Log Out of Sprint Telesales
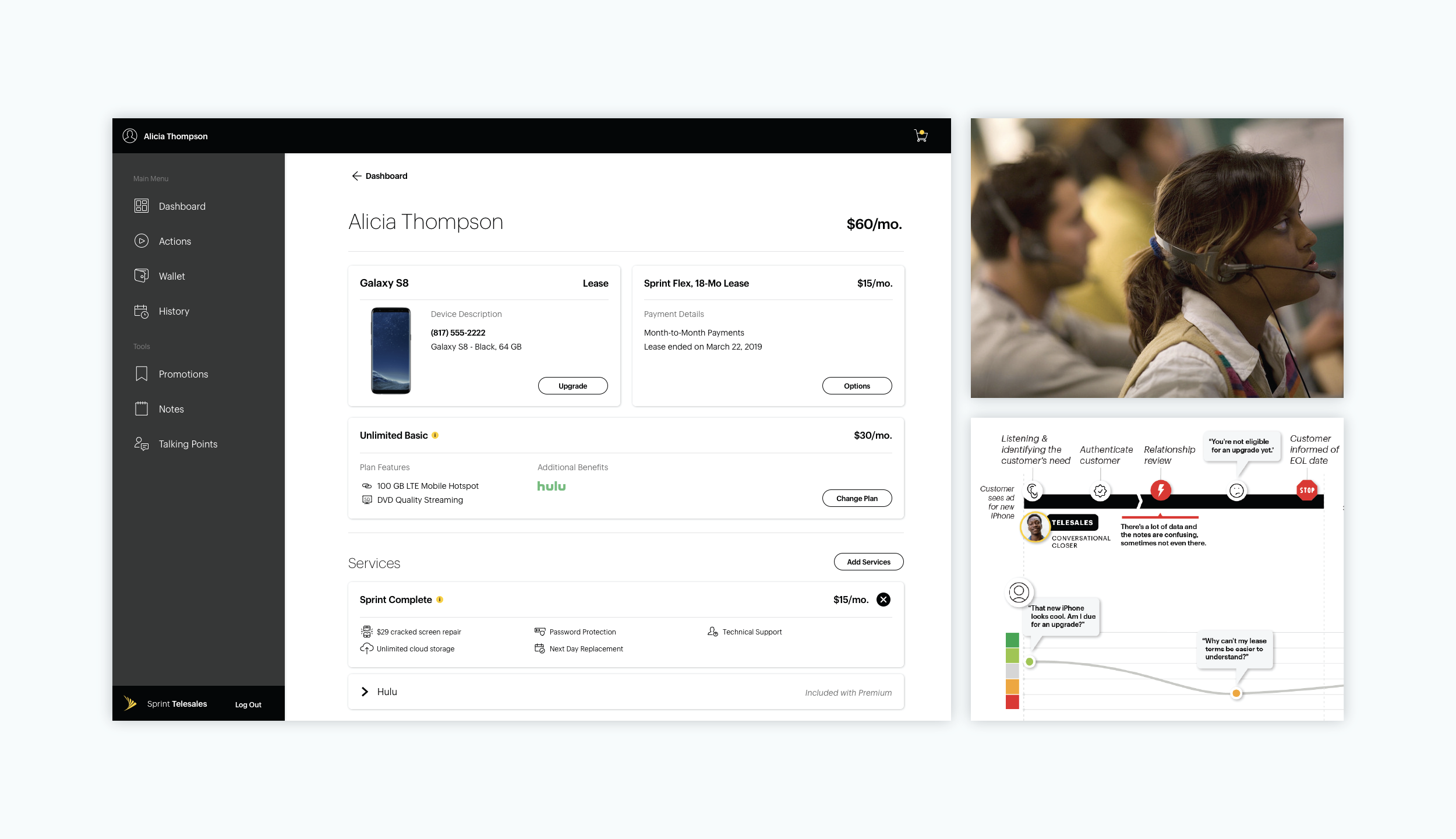The height and width of the screenshot is (839, 1456). pos(248,704)
